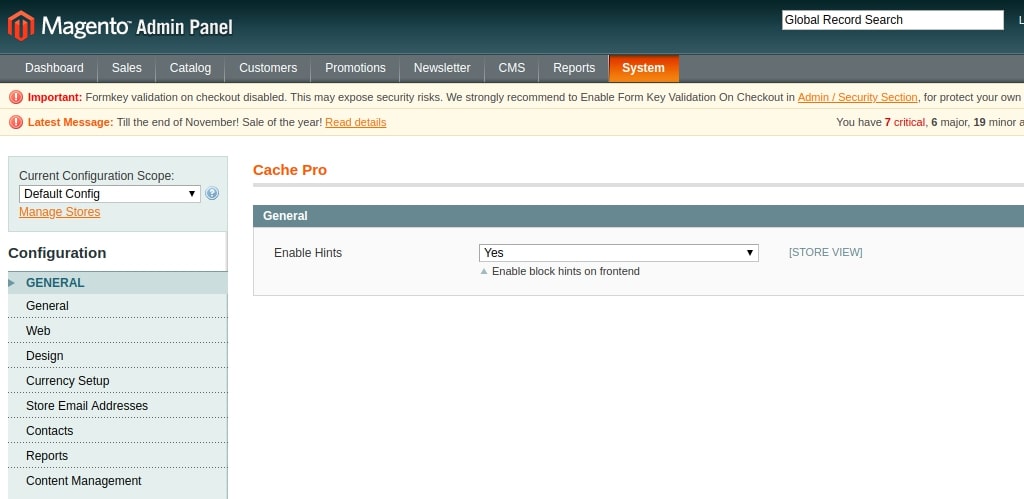Open the Sales menu
This screenshot has height=499, width=1024.
point(127,68)
